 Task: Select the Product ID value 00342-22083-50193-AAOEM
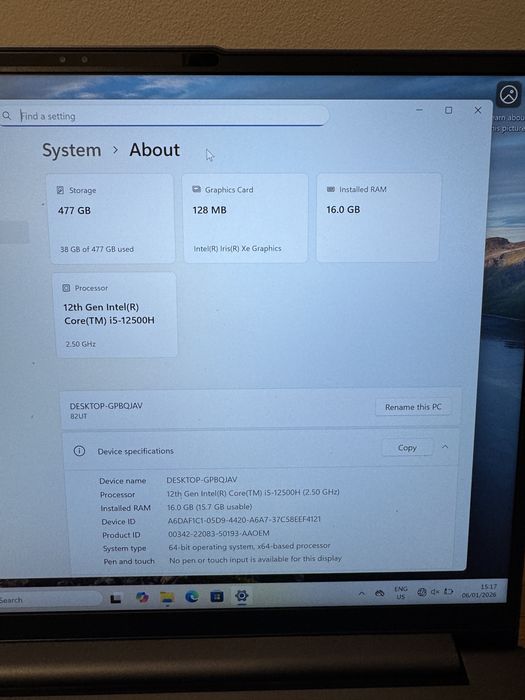click(x=219, y=533)
